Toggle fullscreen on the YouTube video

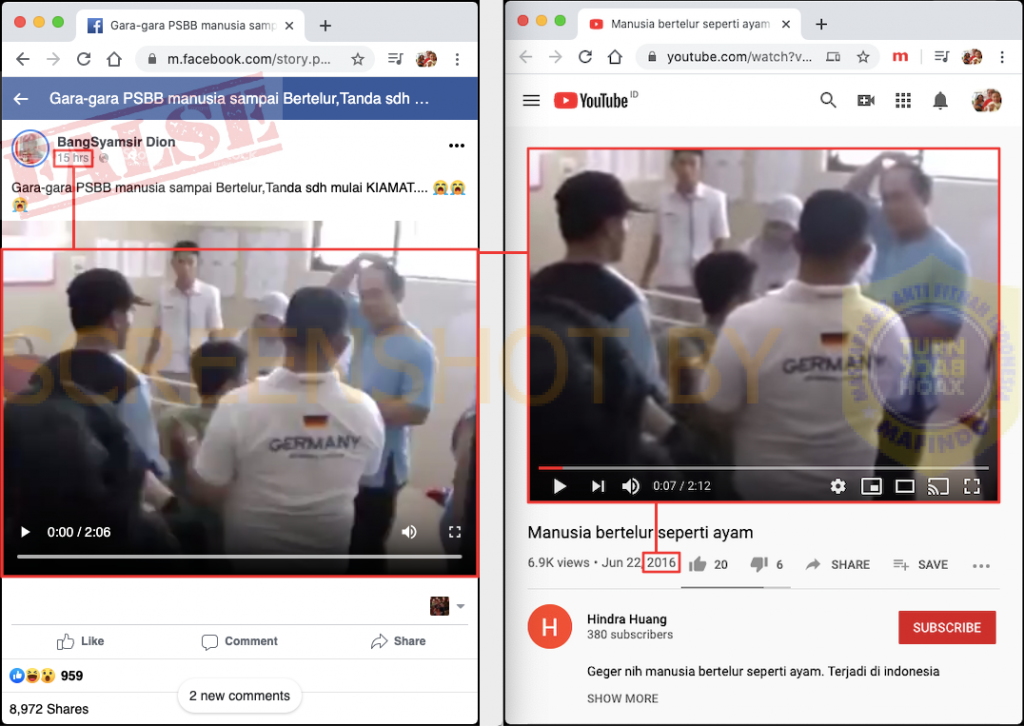point(972,486)
